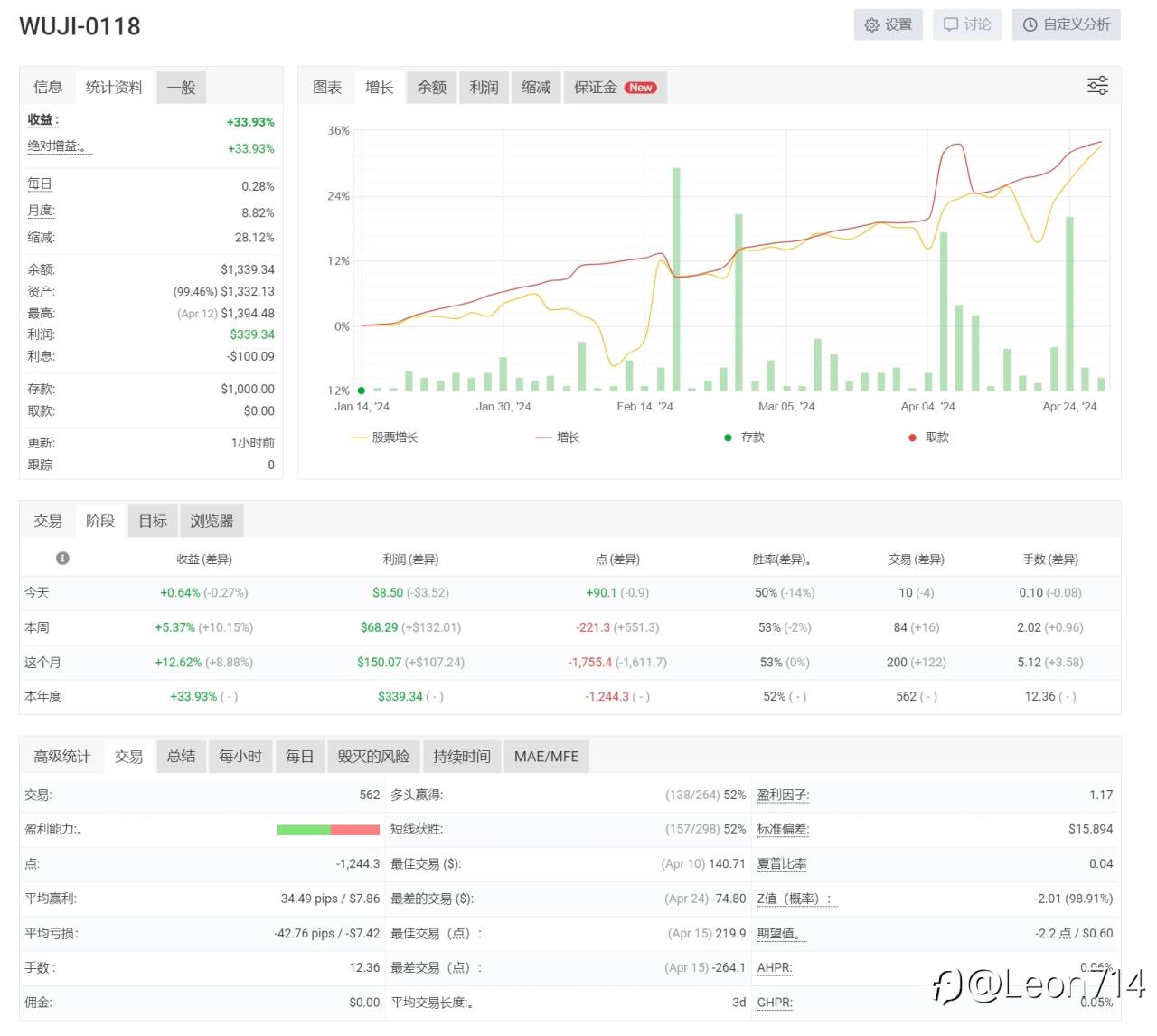Viewport: 1157px width, 1036px height.
Task: Click the gear icon in 设置
Action: [871, 25]
